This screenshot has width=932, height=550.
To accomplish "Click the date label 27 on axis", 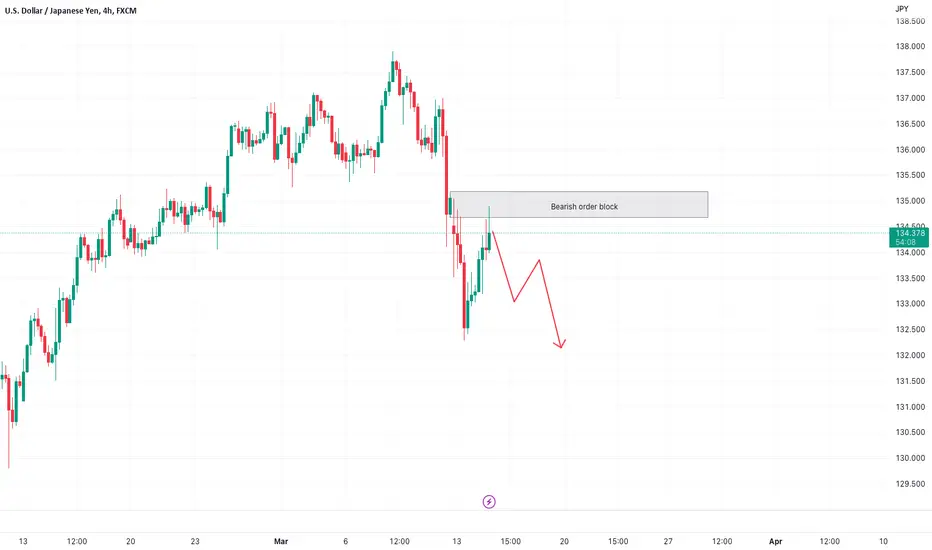I will (x=668, y=541).
